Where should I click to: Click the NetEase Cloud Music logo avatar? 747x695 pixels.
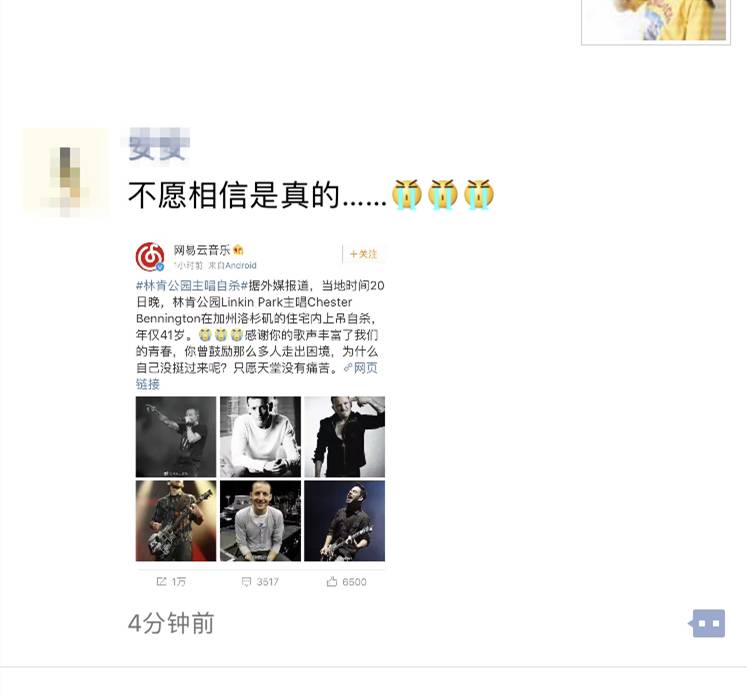click(x=150, y=257)
